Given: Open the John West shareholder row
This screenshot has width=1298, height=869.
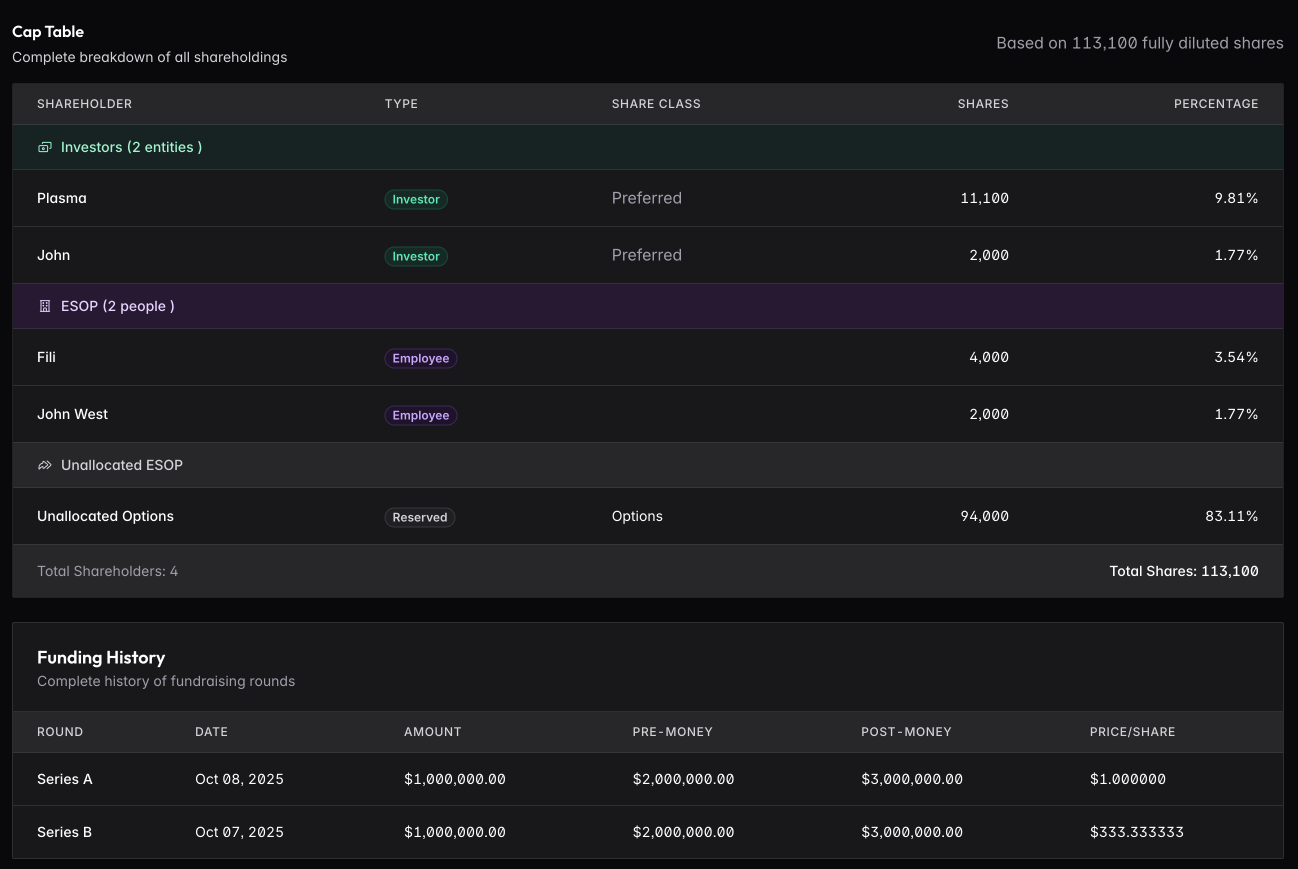Looking at the screenshot, I should click(x=72, y=414).
